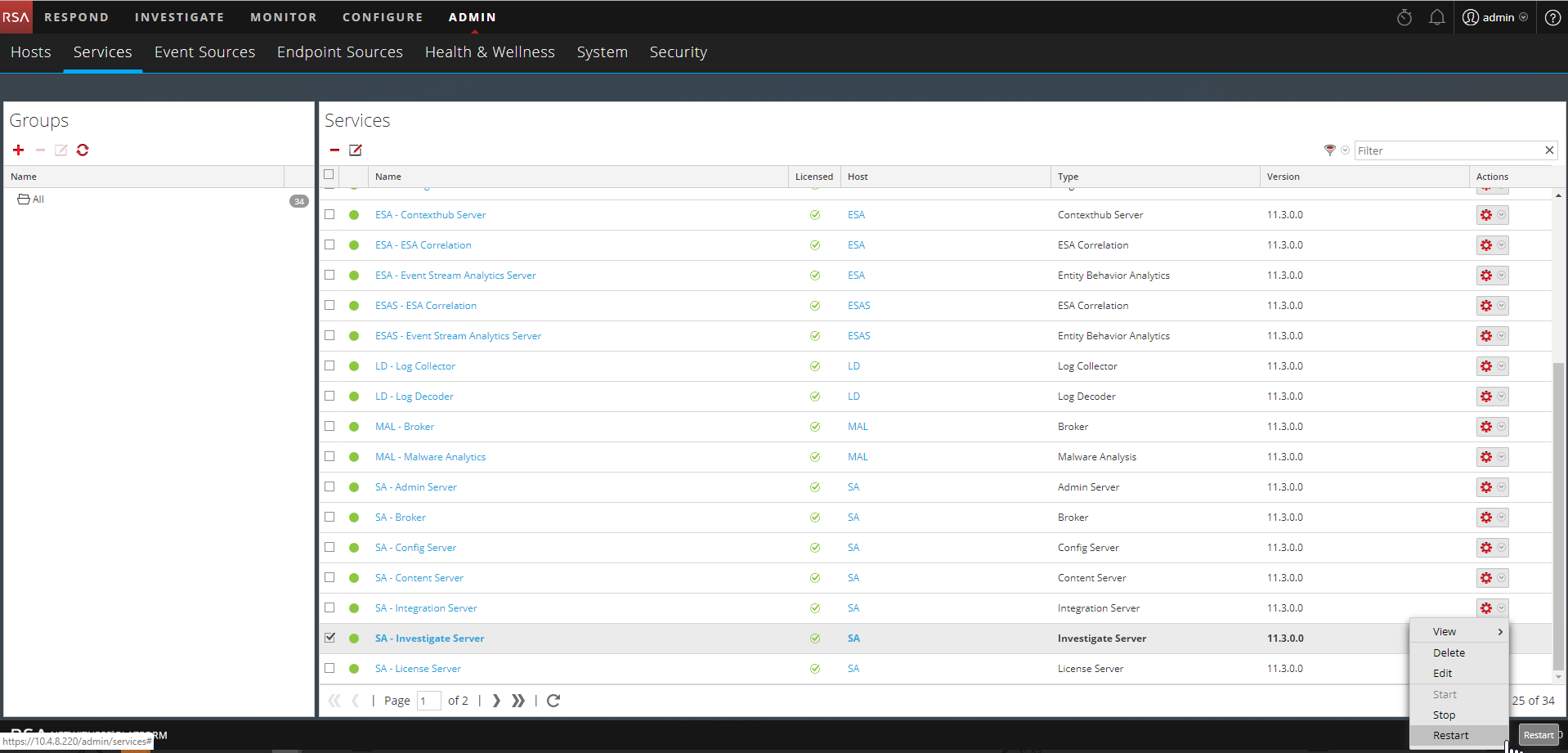
Task: Refresh the Groups list
Action: 83,150
